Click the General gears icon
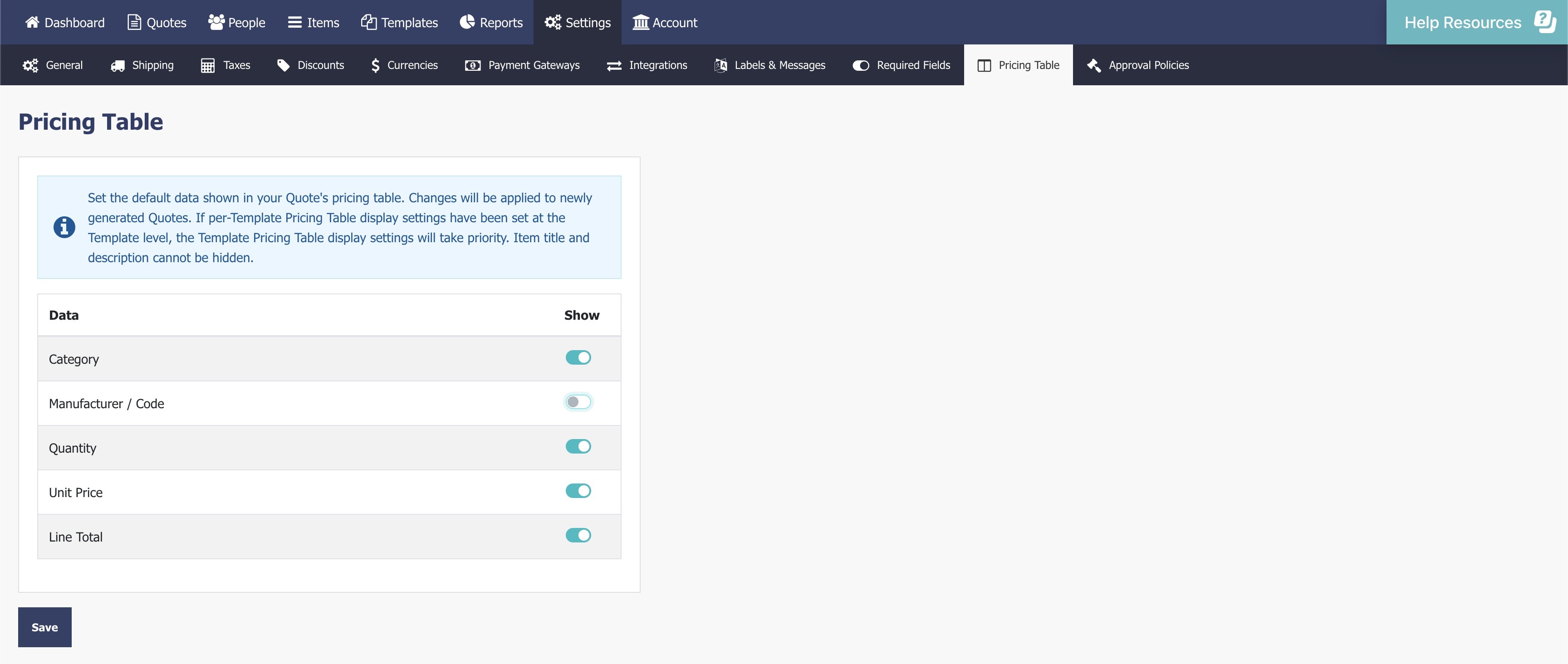The width and height of the screenshot is (1568, 664). 30,65
